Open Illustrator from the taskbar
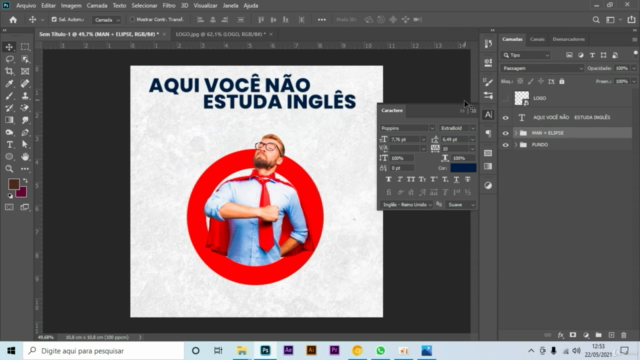This screenshot has width=640, height=360. pyautogui.click(x=311, y=351)
